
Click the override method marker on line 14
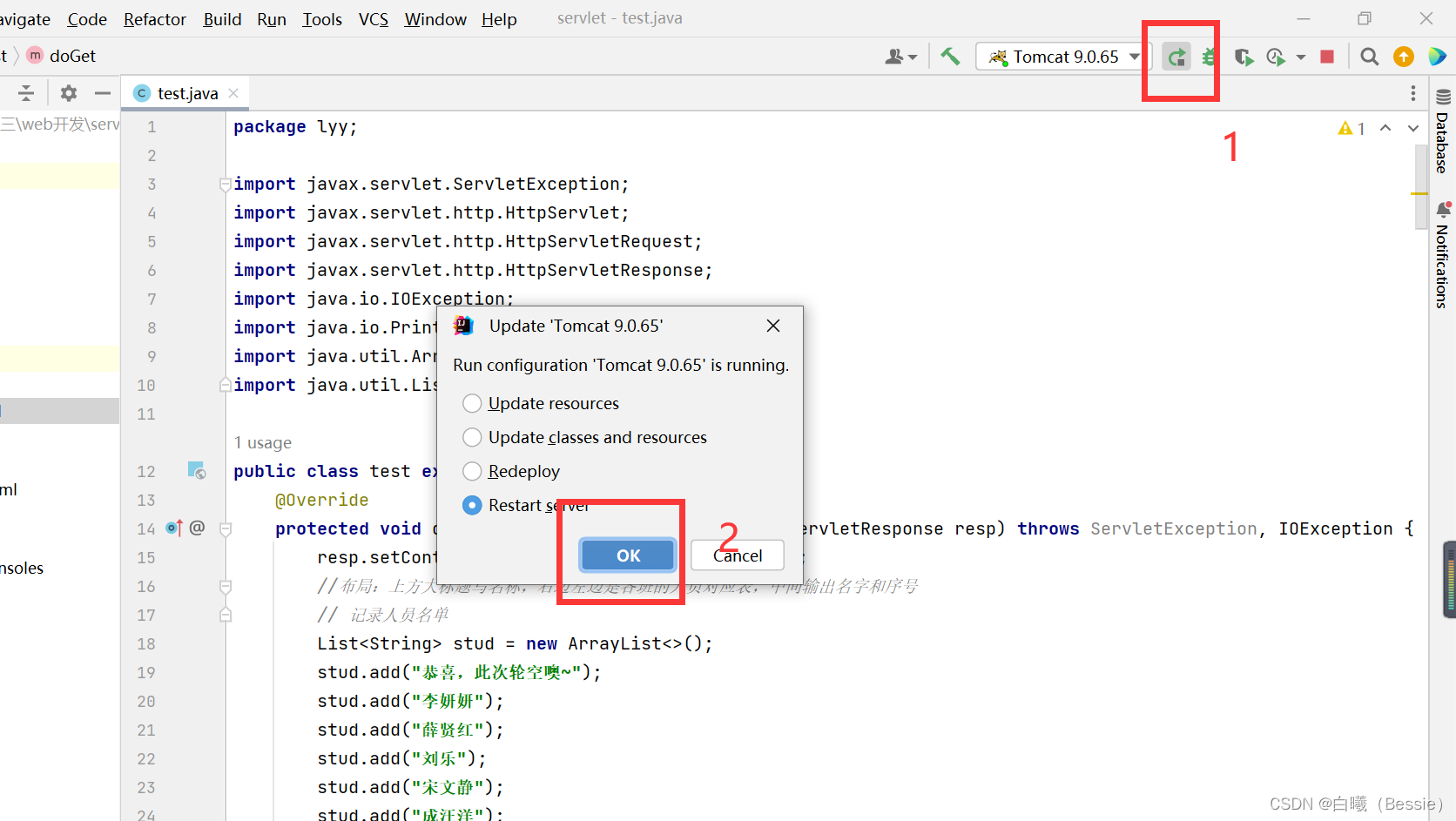tap(173, 528)
